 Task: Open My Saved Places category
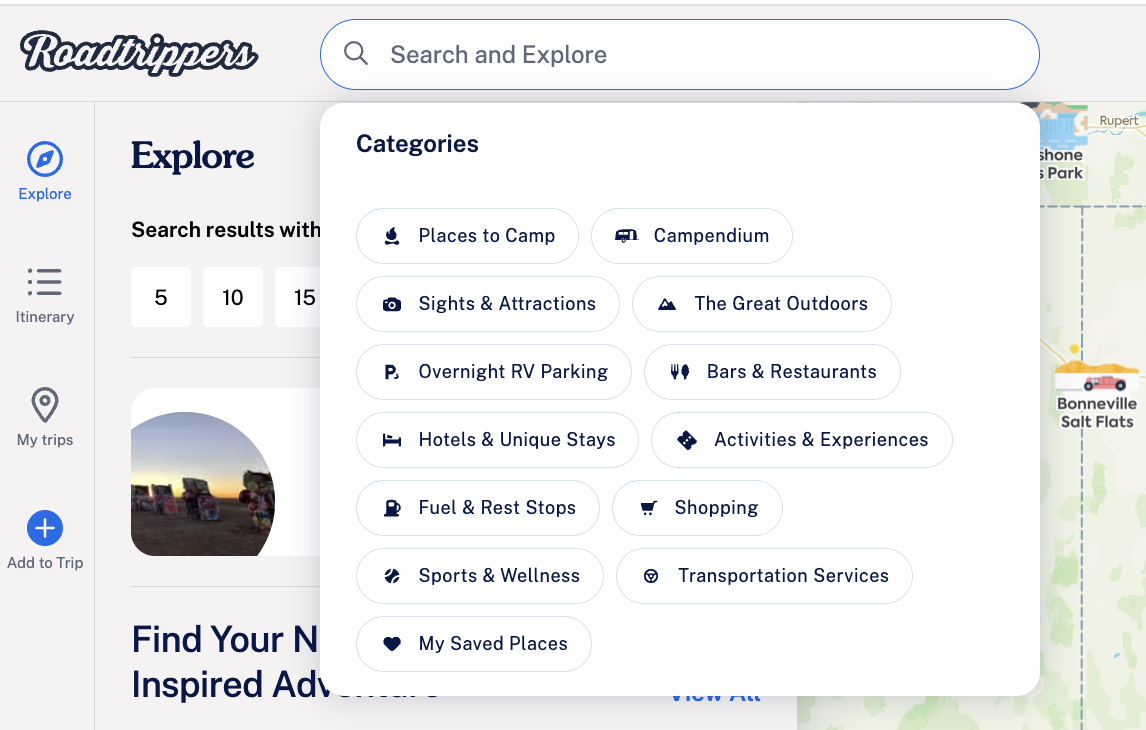point(474,644)
